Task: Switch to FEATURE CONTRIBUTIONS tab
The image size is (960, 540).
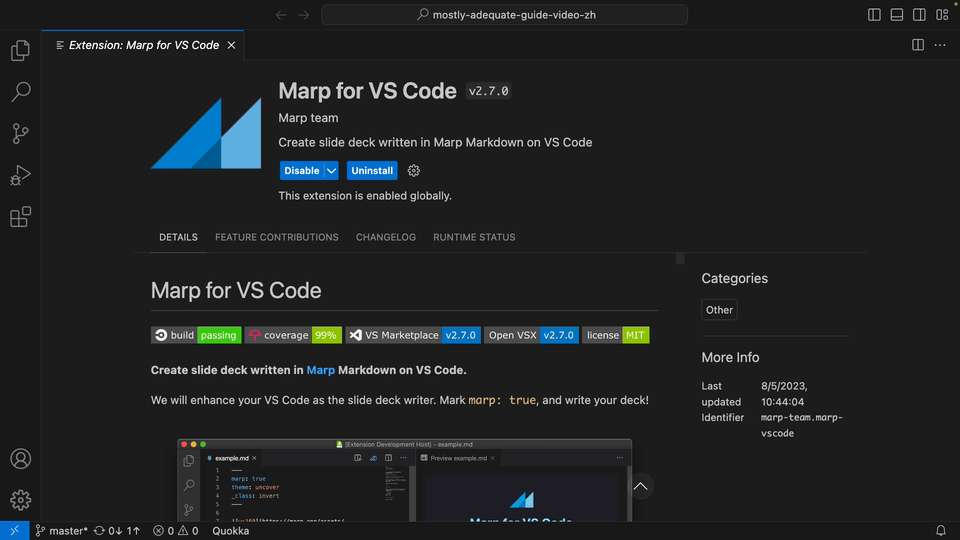Action: [x=277, y=238]
